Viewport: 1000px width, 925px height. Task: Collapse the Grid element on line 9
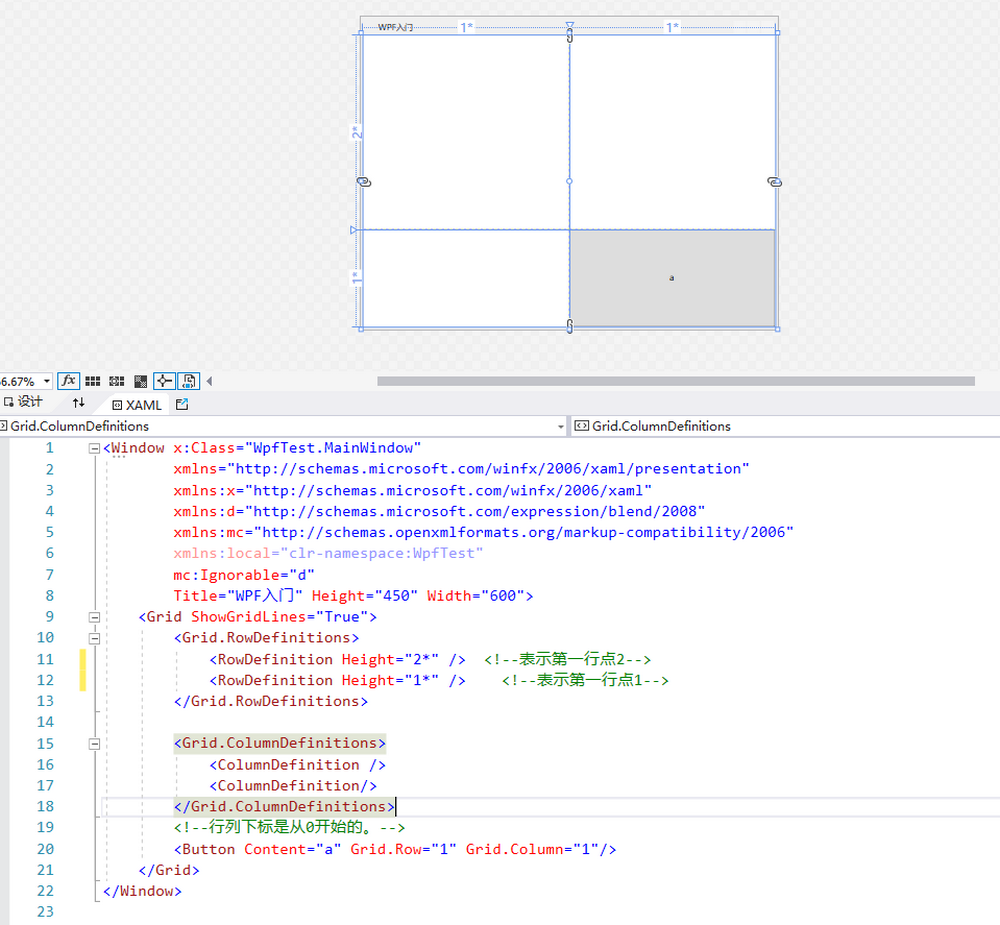[94, 617]
